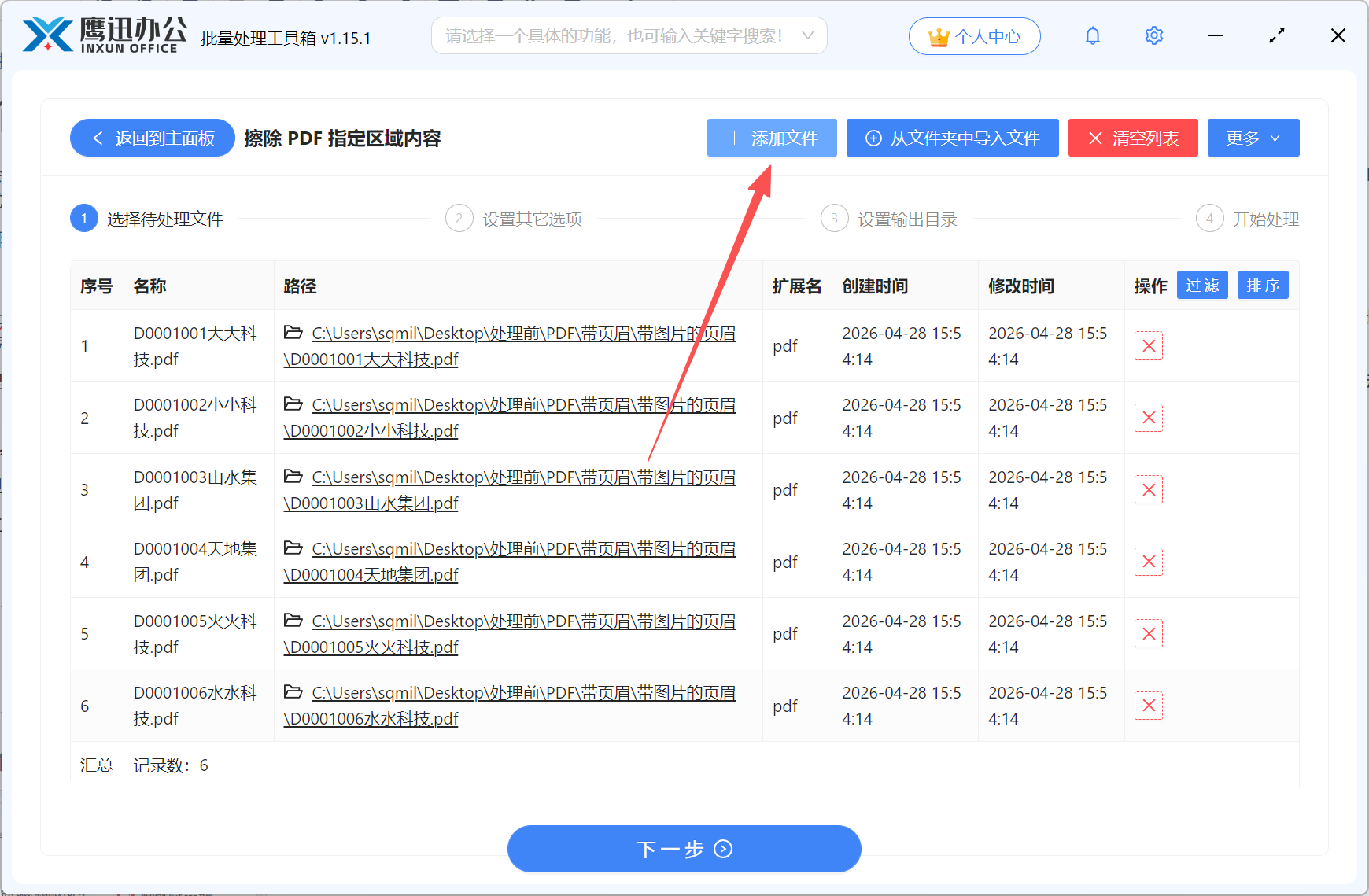This screenshot has height=896, width=1369.
Task: Click 记录数：6 summary text
Action: point(171,765)
